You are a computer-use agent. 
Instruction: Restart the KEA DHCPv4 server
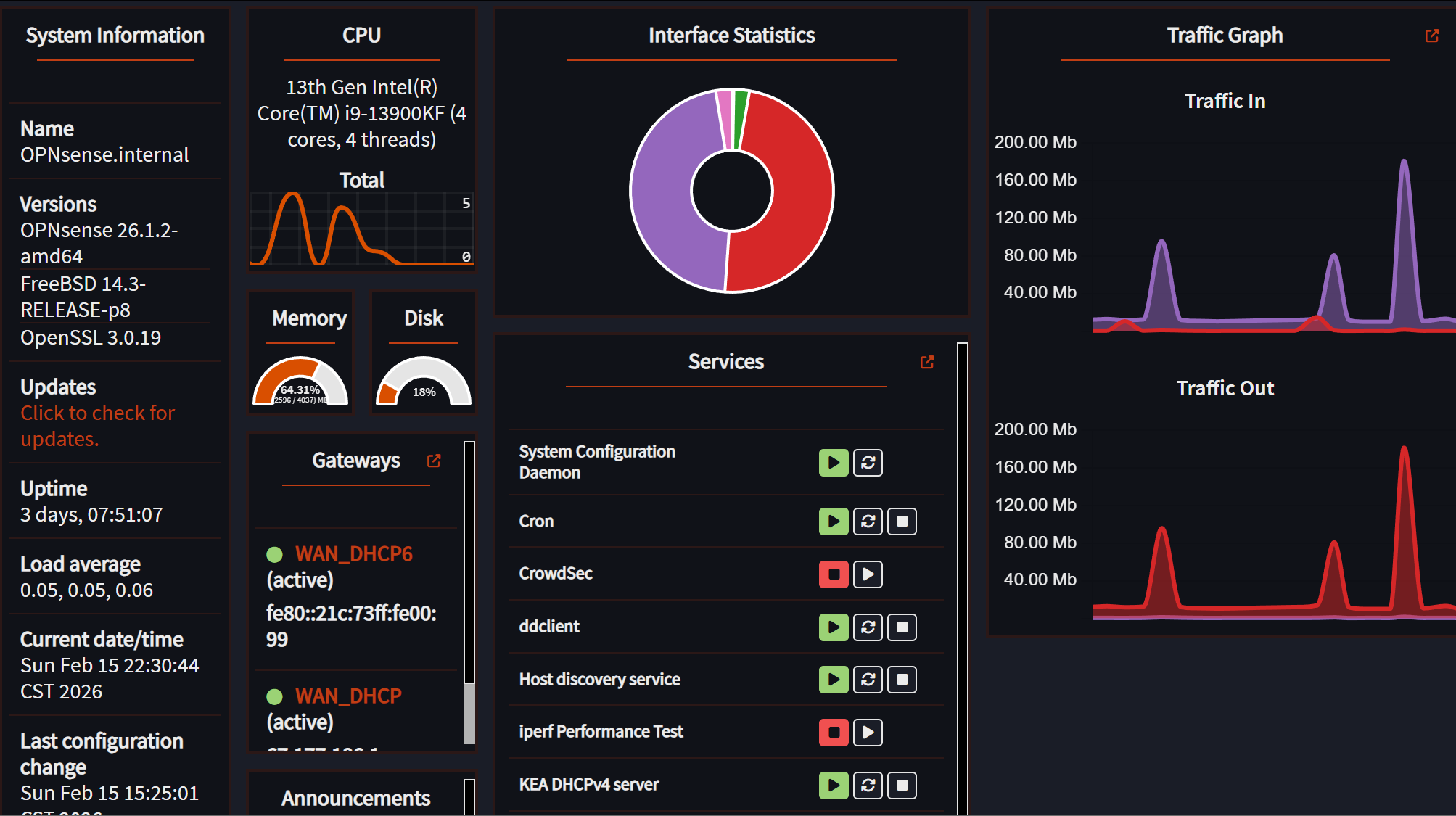pos(868,785)
